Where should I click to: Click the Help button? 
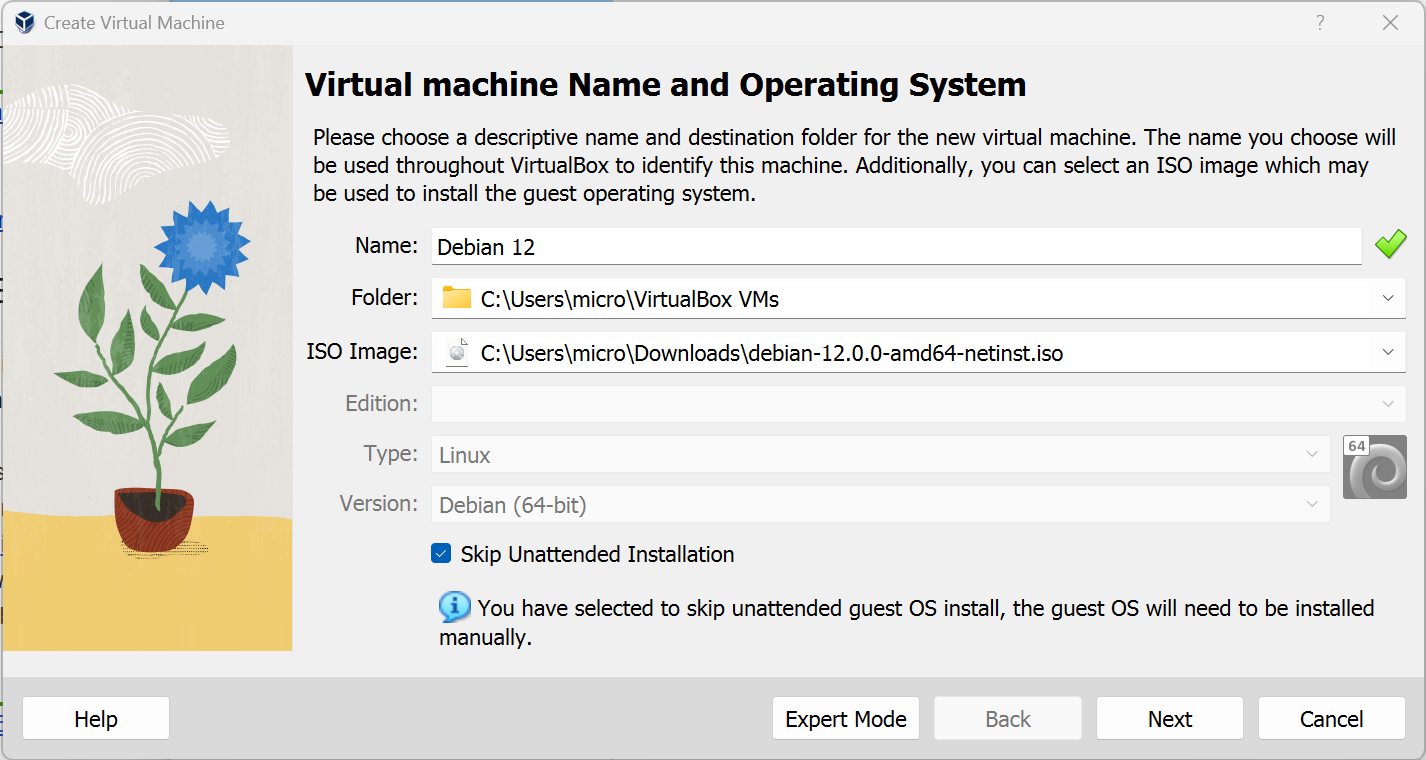coord(96,719)
